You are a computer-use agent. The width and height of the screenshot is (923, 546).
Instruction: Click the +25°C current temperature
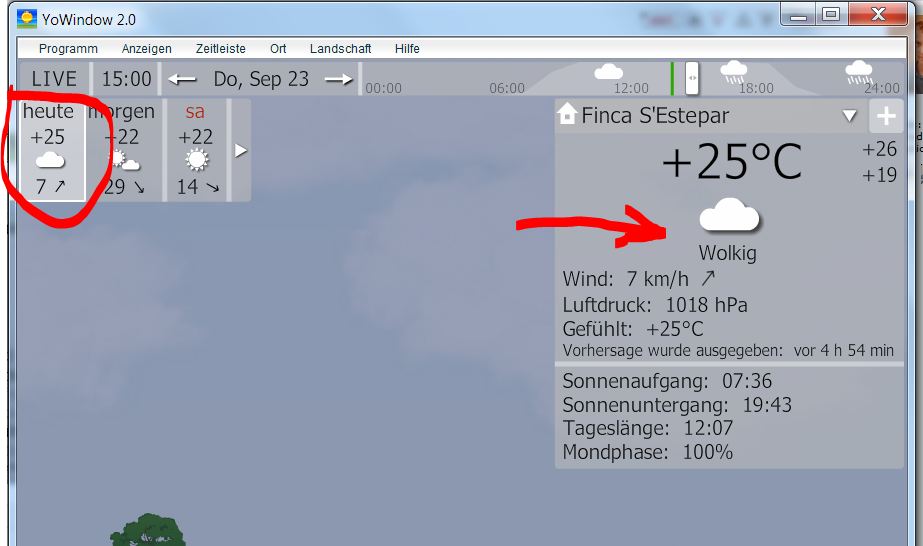[x=732, y=162]
